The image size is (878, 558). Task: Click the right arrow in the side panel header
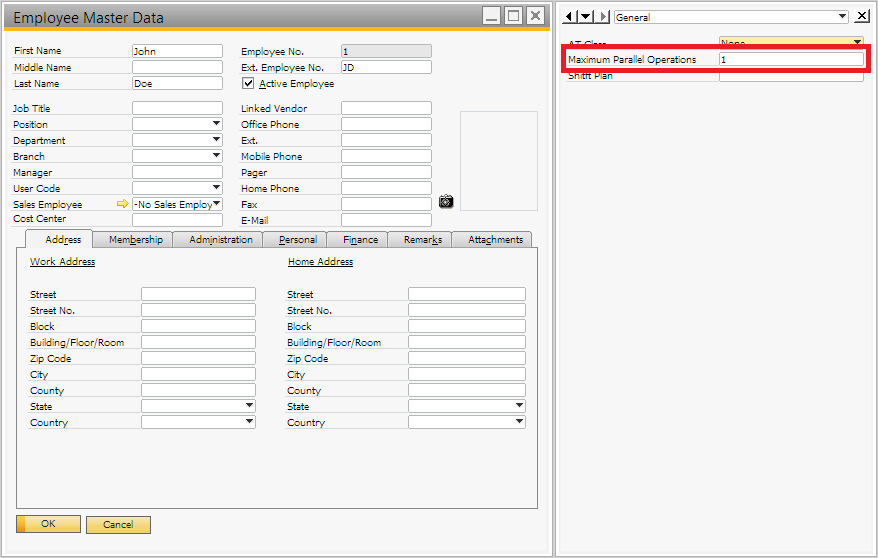tap(603, 17)
